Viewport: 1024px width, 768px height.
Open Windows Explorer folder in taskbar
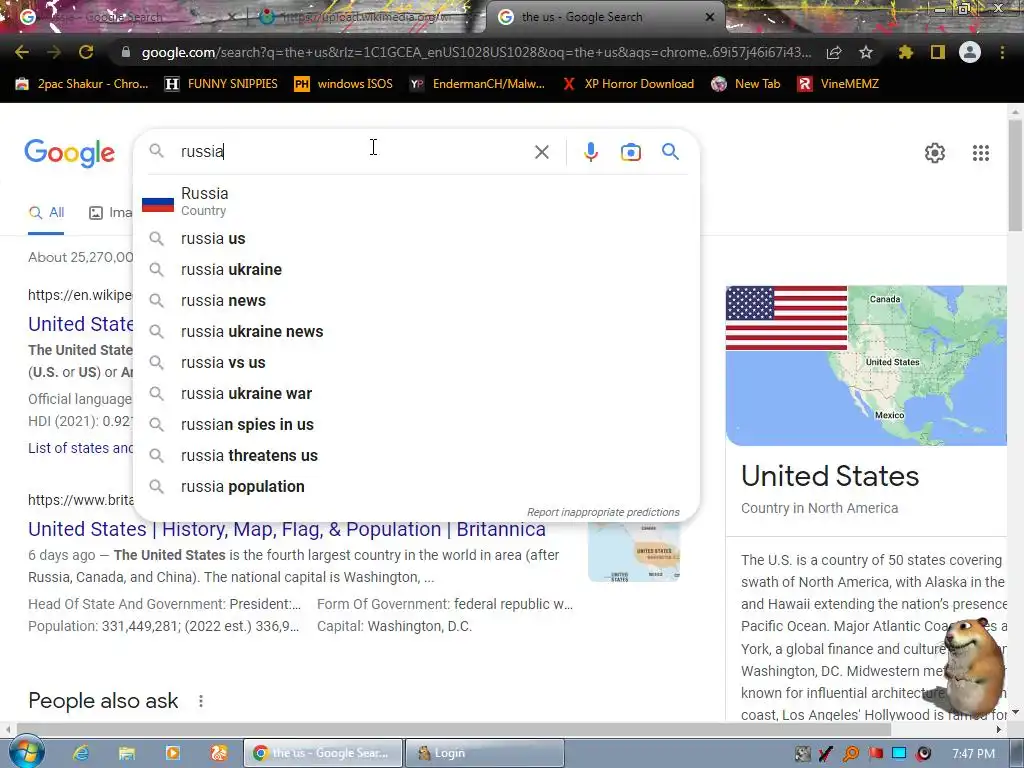pyautogui.click(x=127, y=753)
